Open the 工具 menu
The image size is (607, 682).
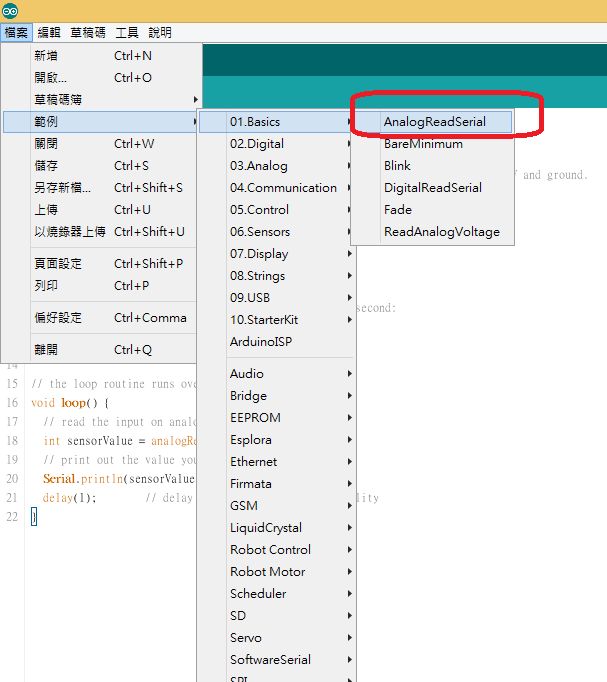click(x=127, y=33)
